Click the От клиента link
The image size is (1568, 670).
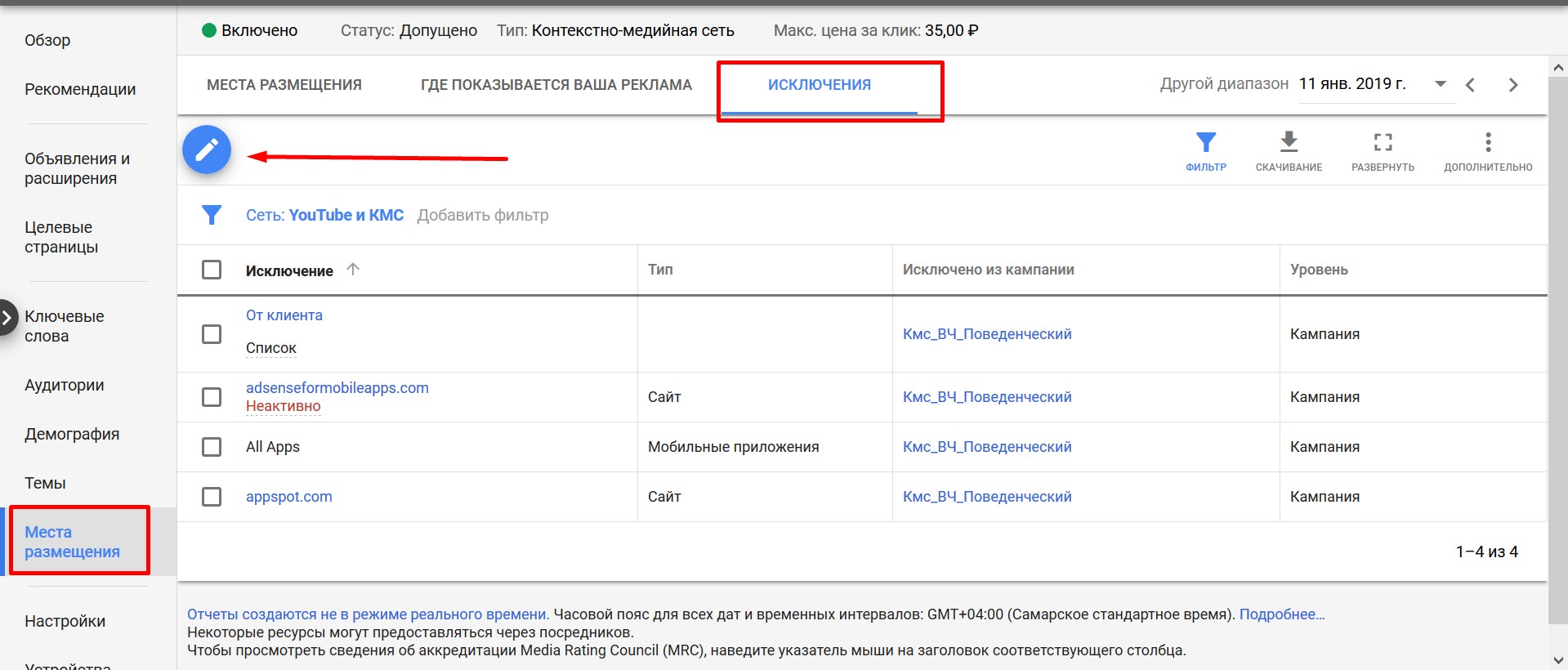pyautogui.click(x=284, y=315)
